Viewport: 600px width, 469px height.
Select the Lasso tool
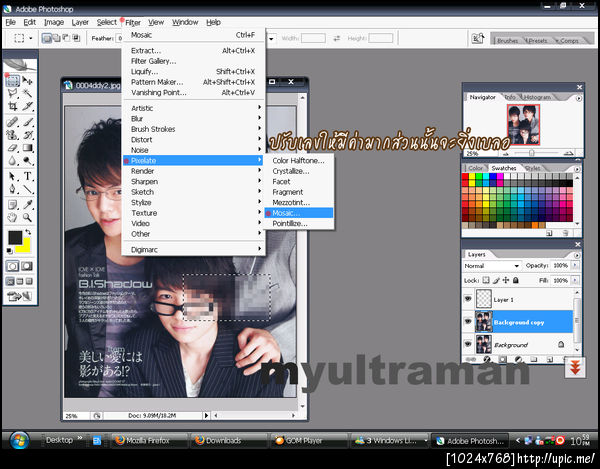(x=12, y=93)
